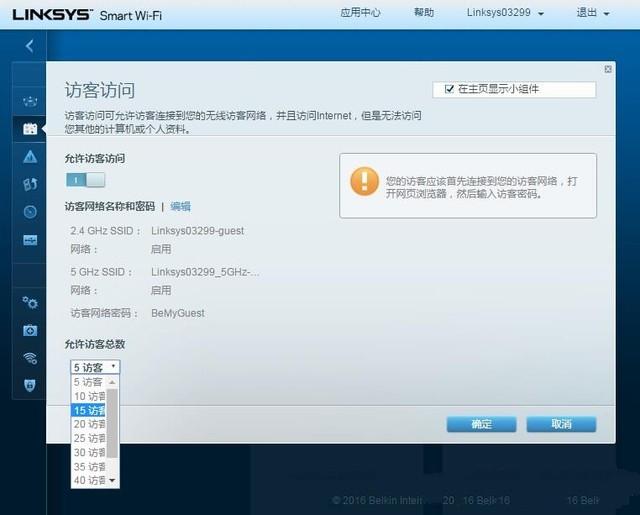The image size is (640, 515).
Task: Click the 编辑 link
Action: pyautogui.click(x=180, y=206)
